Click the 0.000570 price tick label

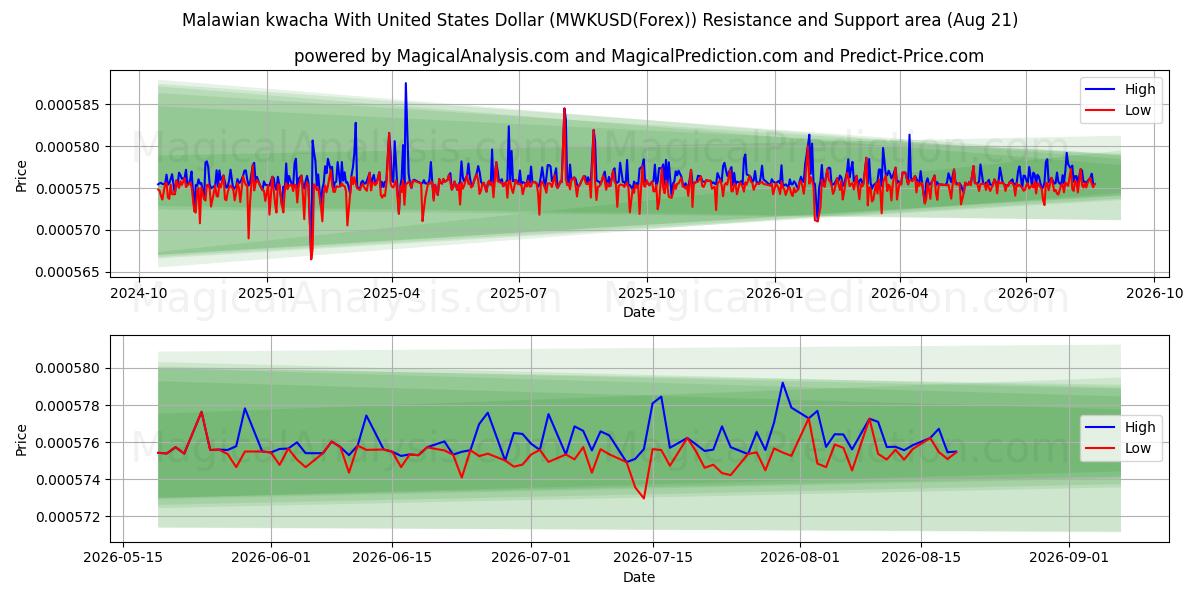coord(65,230)
